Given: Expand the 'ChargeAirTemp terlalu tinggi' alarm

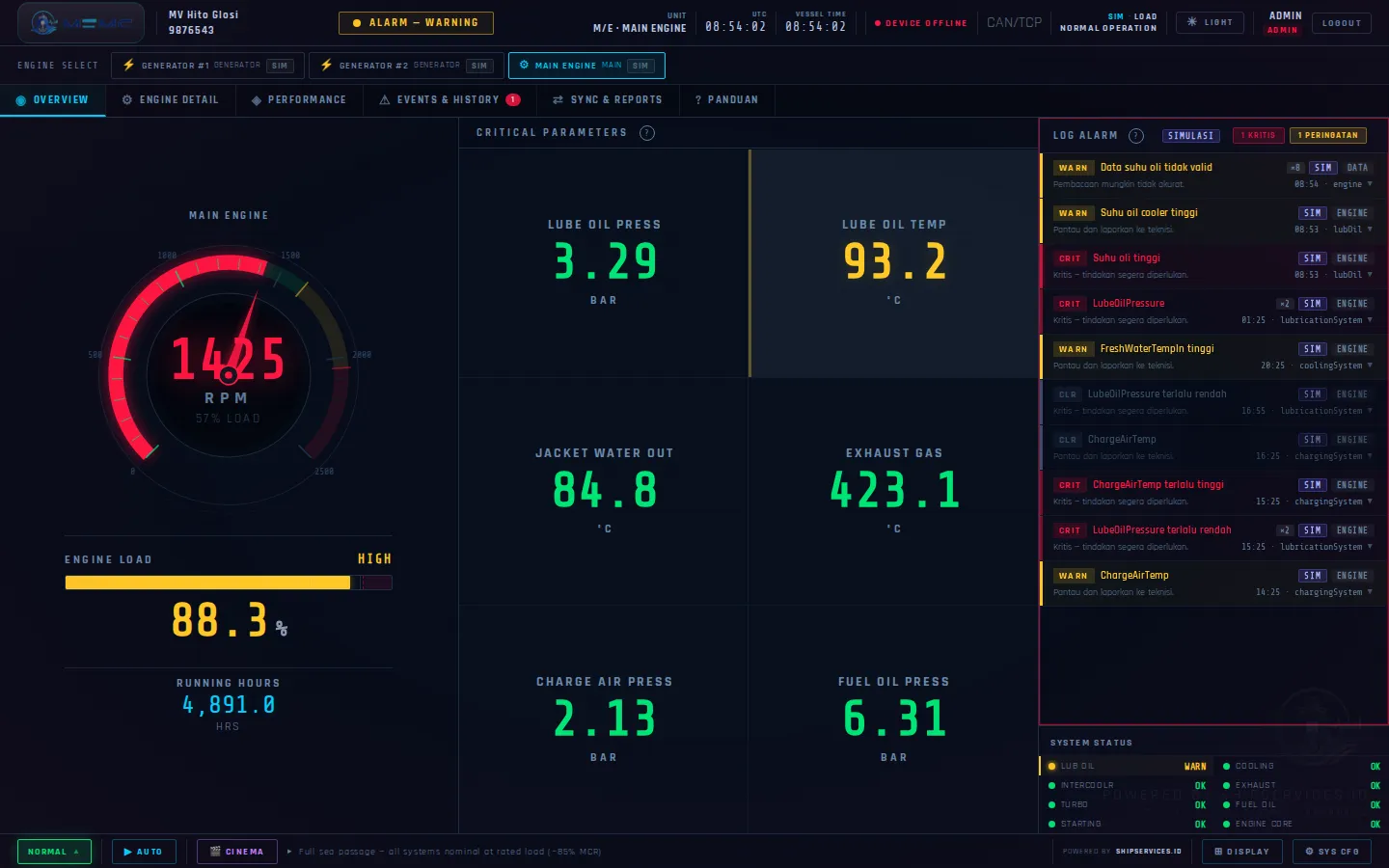Looking at the screenshot, I should (1213, 493).
